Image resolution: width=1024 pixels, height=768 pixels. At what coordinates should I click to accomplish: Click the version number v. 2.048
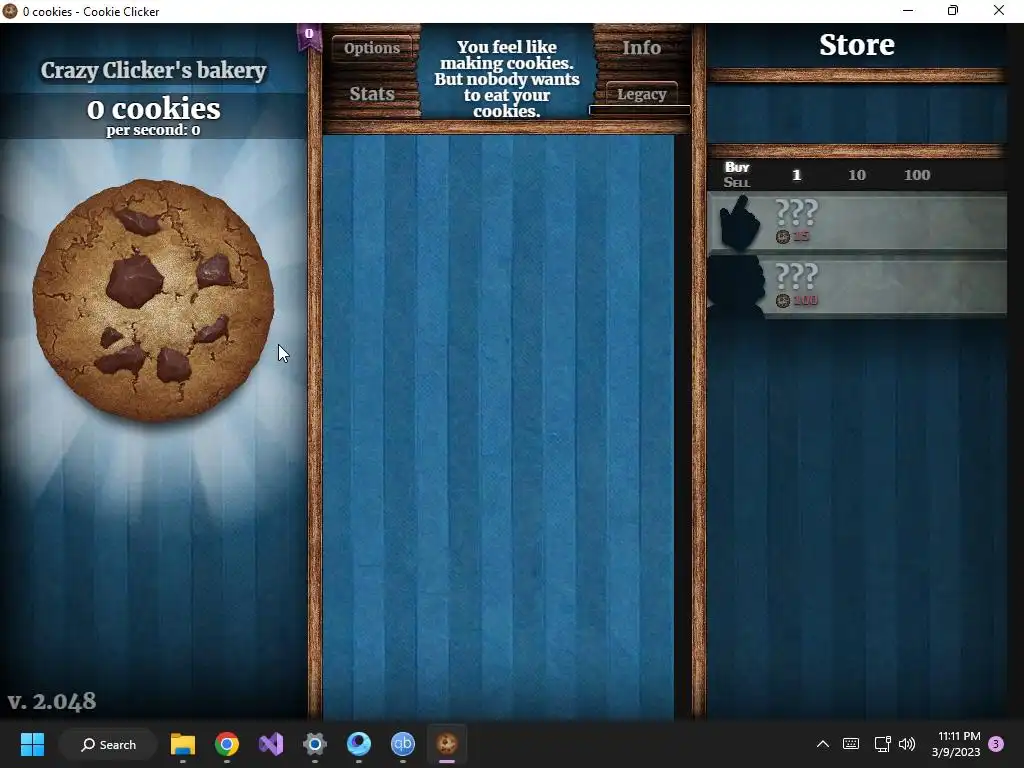coord(52,701)
